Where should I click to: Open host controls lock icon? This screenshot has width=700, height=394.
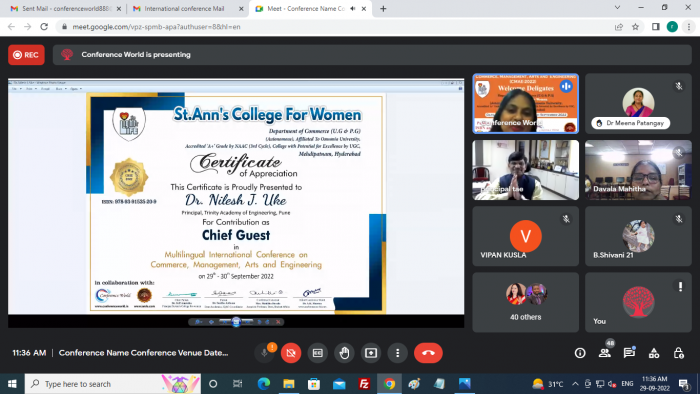point(679,353)
